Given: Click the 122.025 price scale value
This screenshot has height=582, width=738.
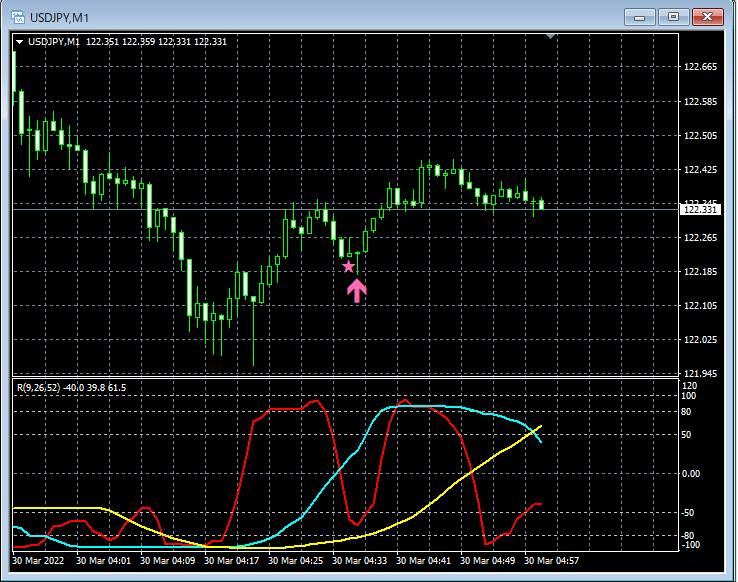Looking at the screenshot, I should point(700,340).
